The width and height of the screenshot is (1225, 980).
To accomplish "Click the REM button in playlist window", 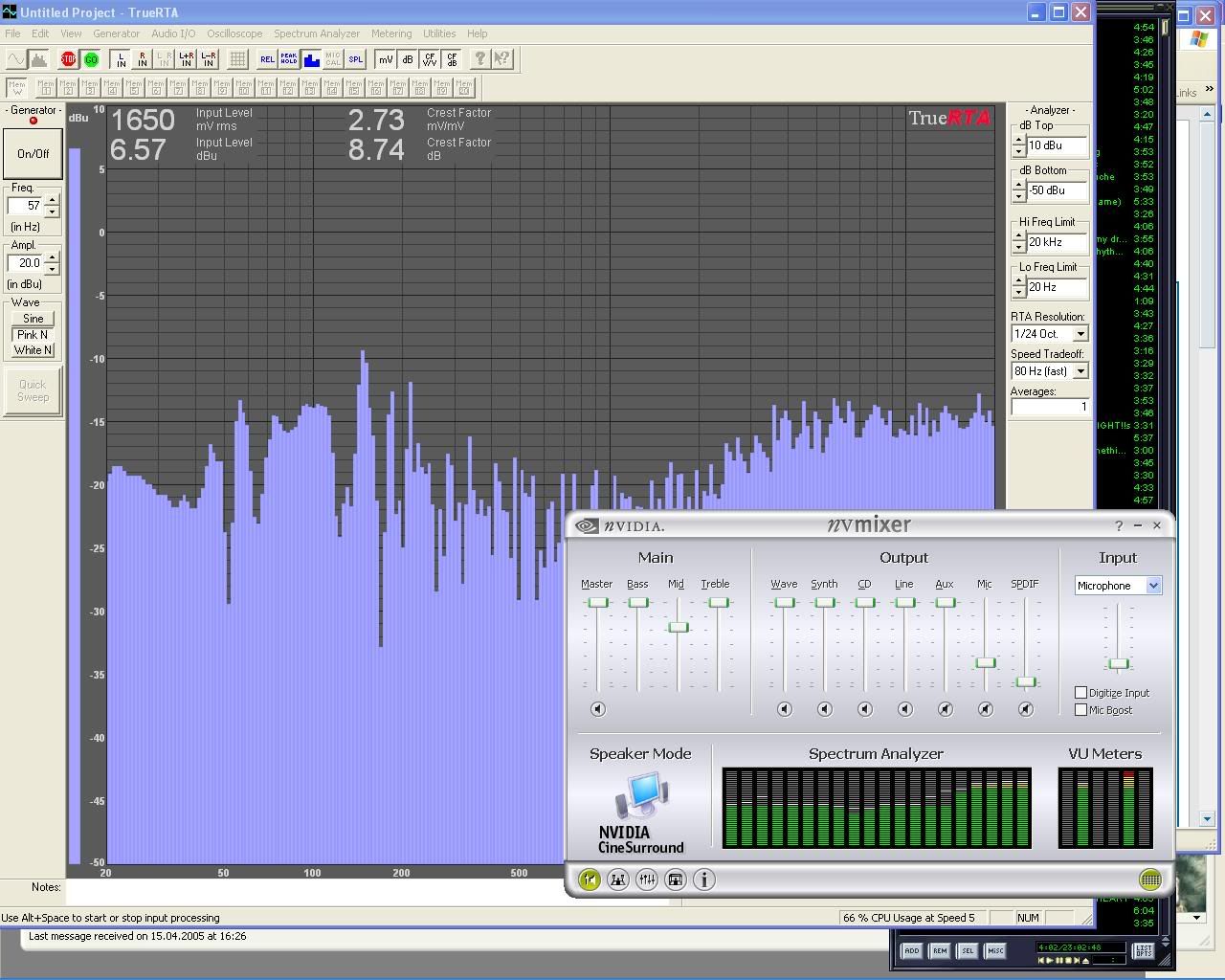I will tap(940, 950).
